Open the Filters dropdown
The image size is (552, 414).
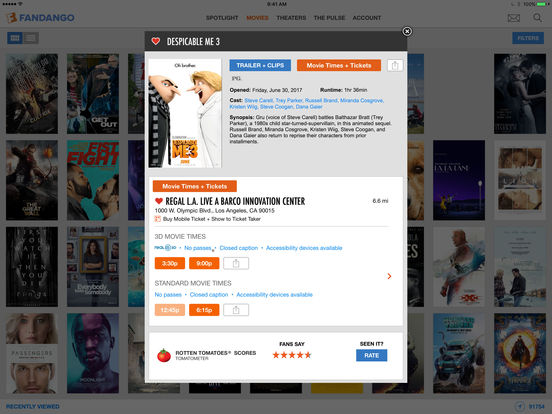[528, 38]
